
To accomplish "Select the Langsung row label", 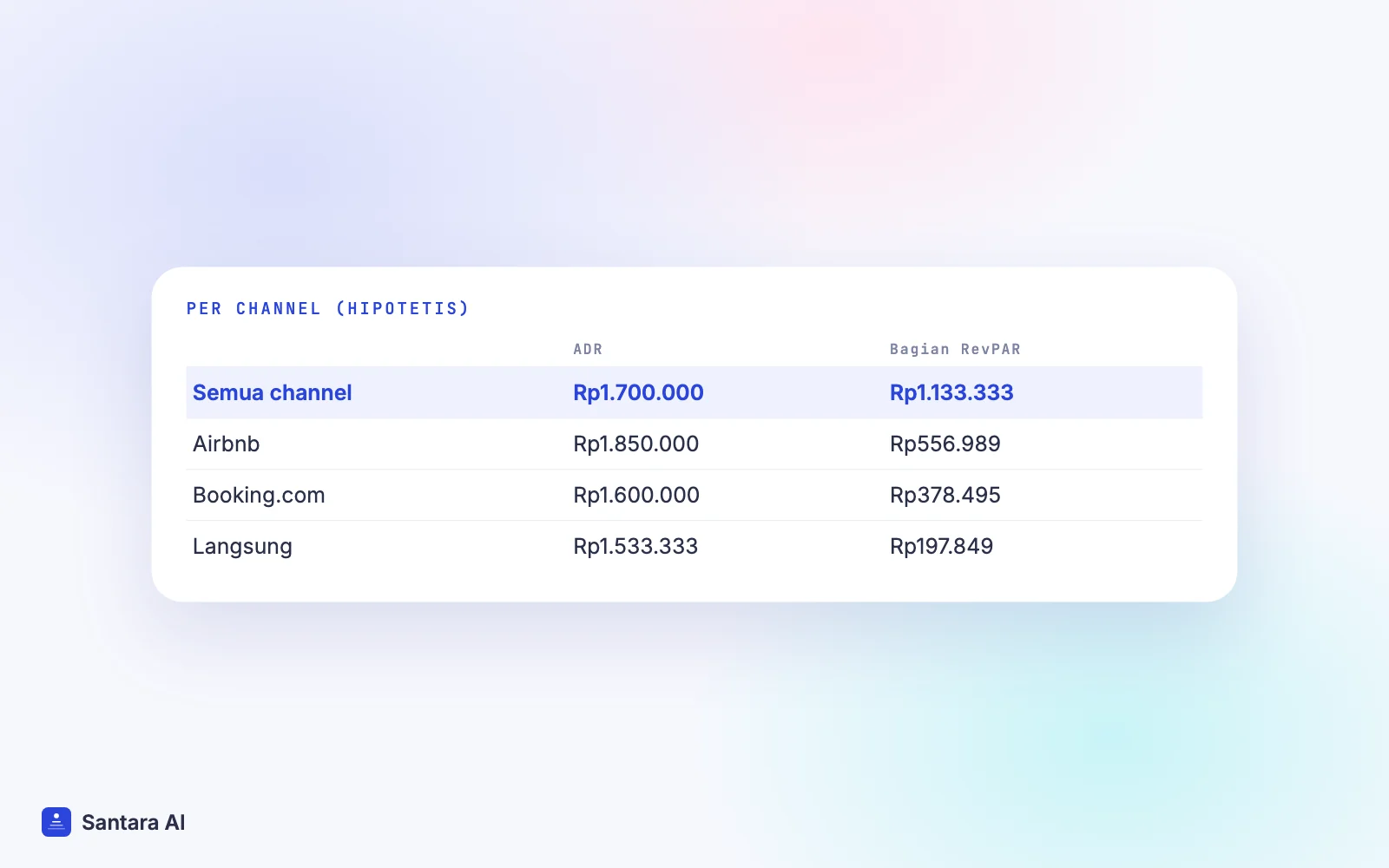I will tap(242, 547).
